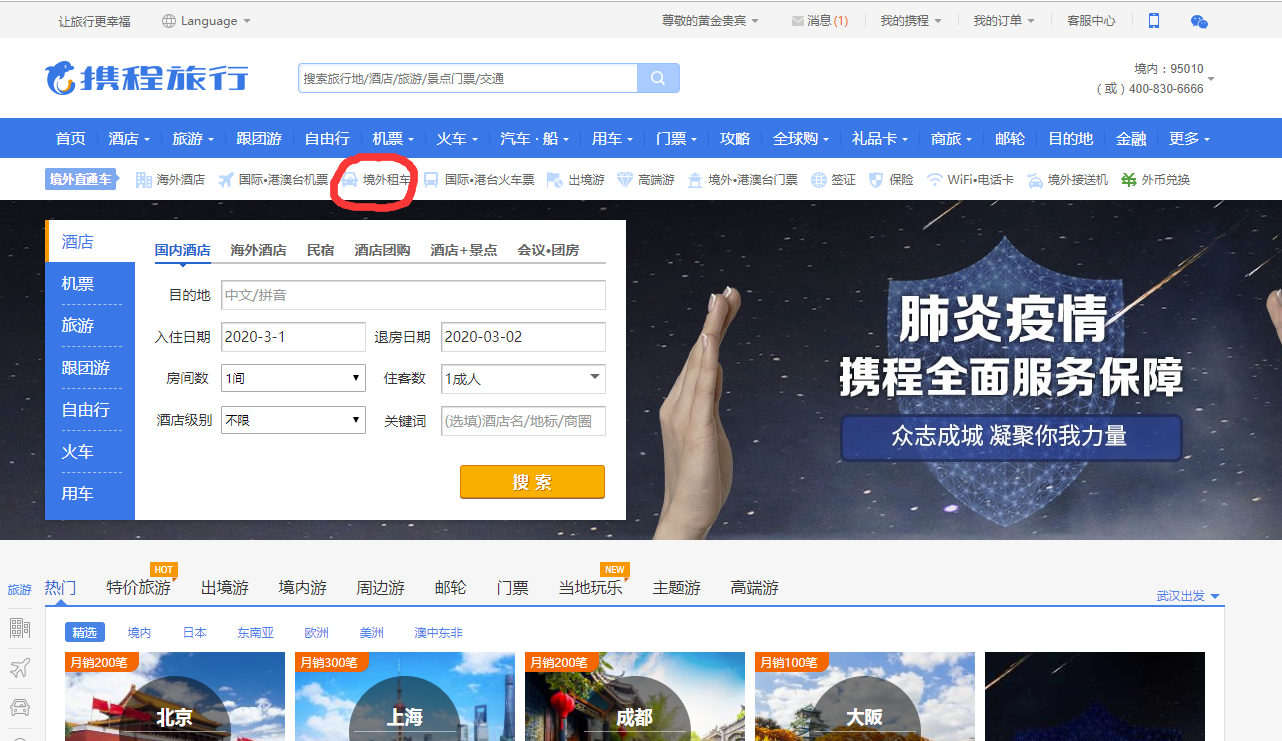Click the car icon in left sidebar

[19, 707]
